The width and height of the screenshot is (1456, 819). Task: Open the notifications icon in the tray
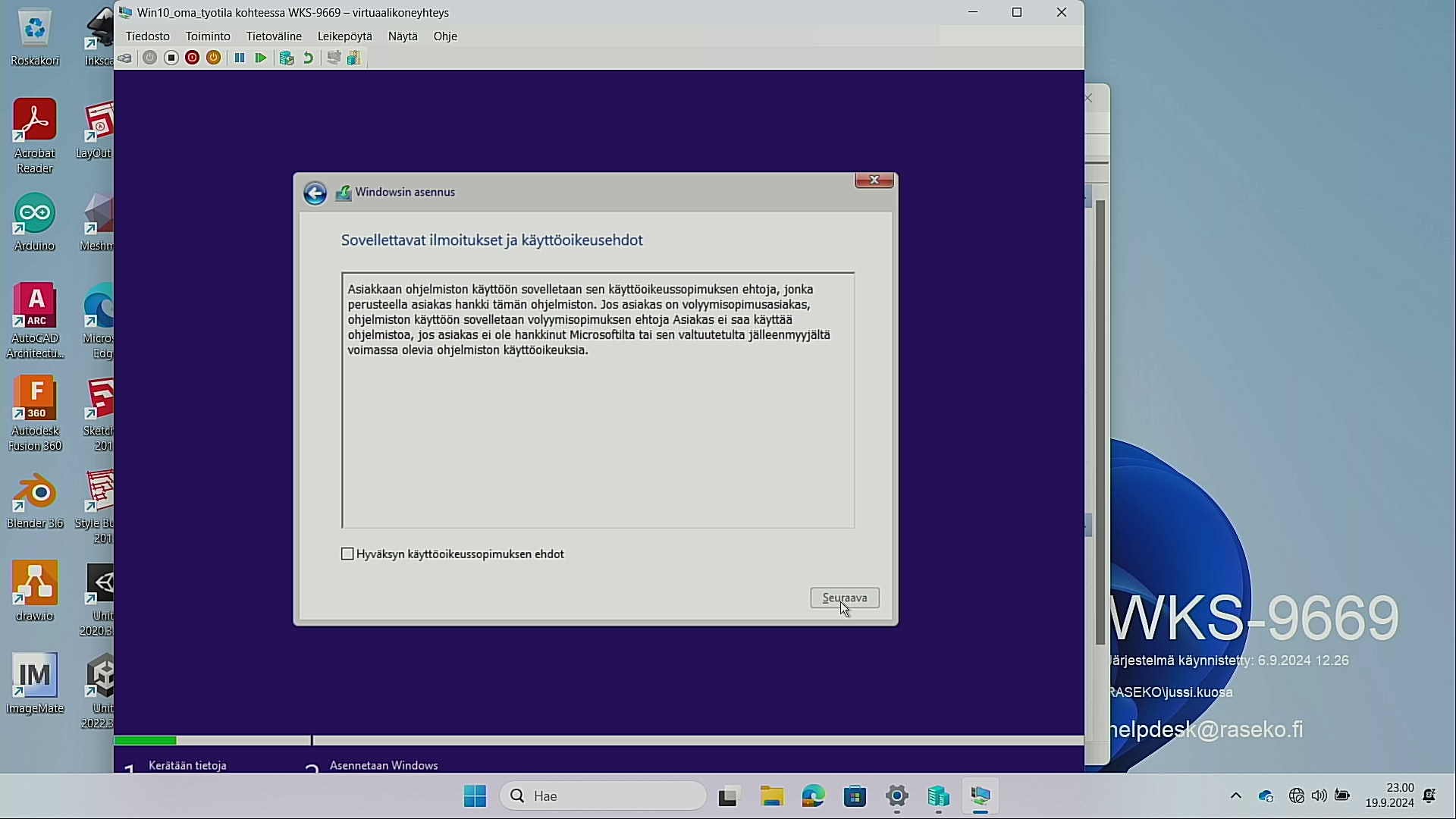[1429, 796]
